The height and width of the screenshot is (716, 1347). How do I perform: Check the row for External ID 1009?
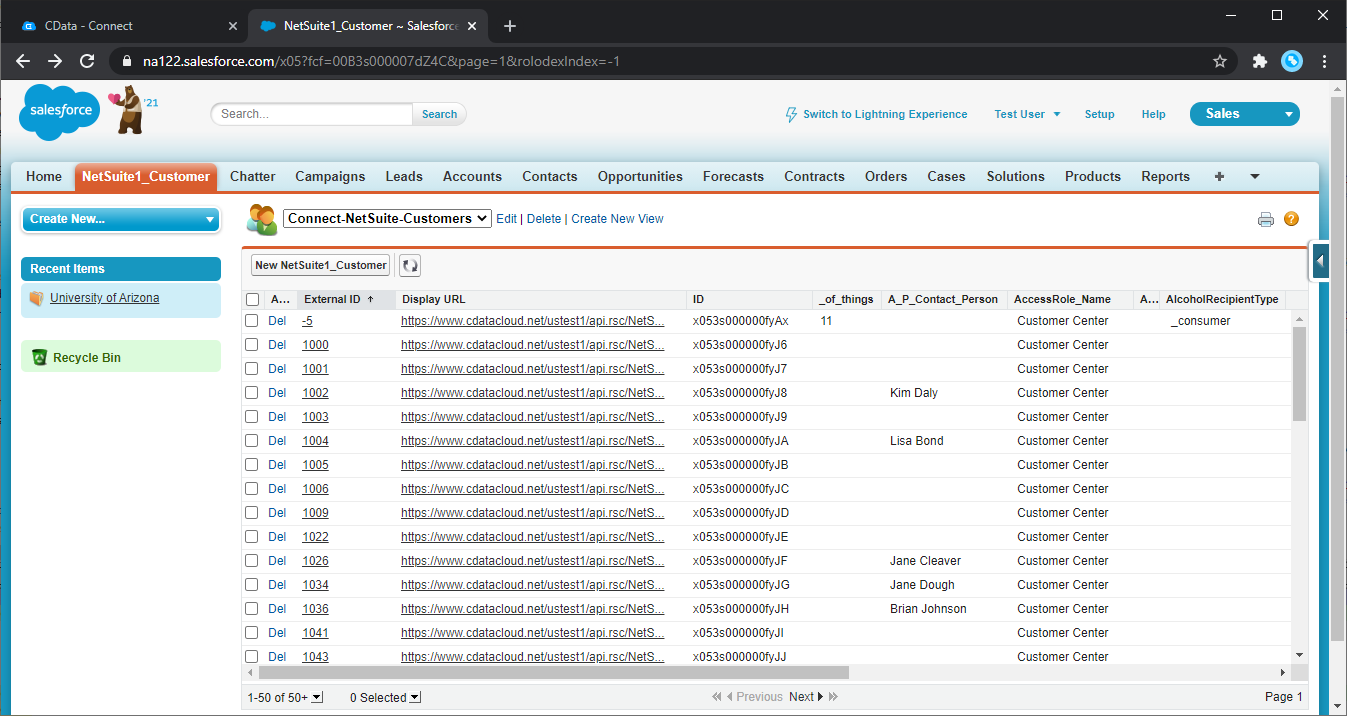(252, 513)
